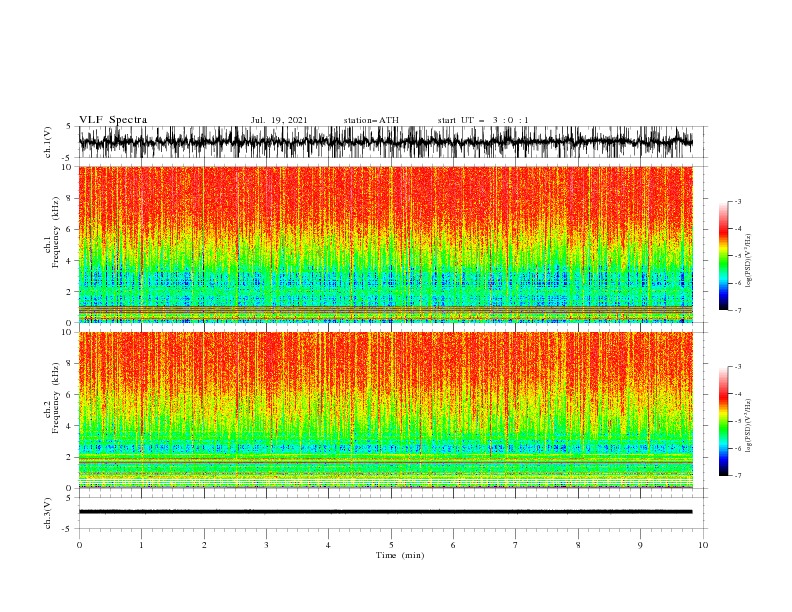Click the "ch.1(V)" waveform axis label
Image resolution: width=792 pixels, height=612 pixels.
[48, 142]
